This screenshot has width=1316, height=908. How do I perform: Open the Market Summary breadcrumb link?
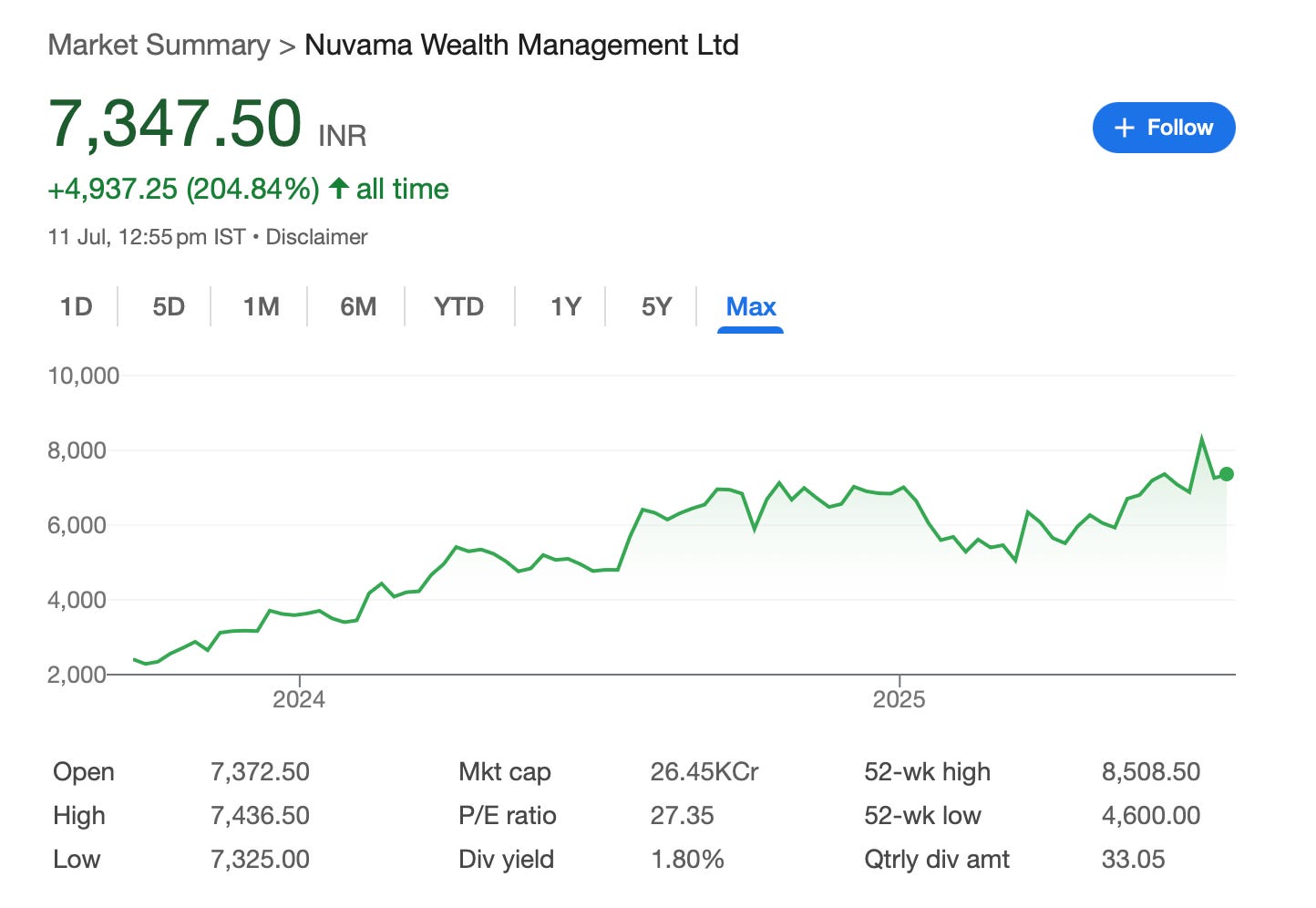tap(159, 45)
